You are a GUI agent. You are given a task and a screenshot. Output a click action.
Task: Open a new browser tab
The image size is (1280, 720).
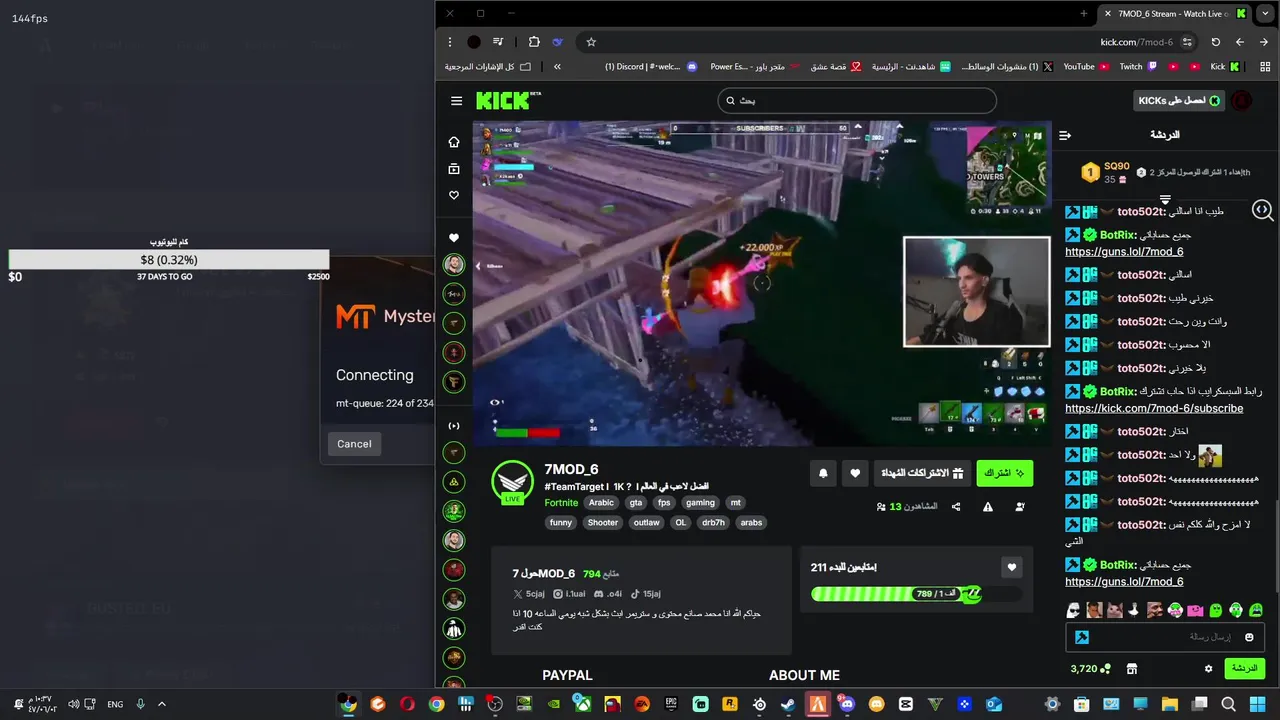pos(1084,13)
